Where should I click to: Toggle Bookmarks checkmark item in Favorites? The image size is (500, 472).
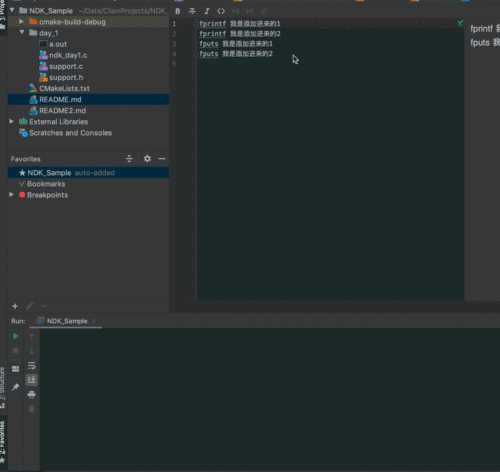tap(42, 184)
